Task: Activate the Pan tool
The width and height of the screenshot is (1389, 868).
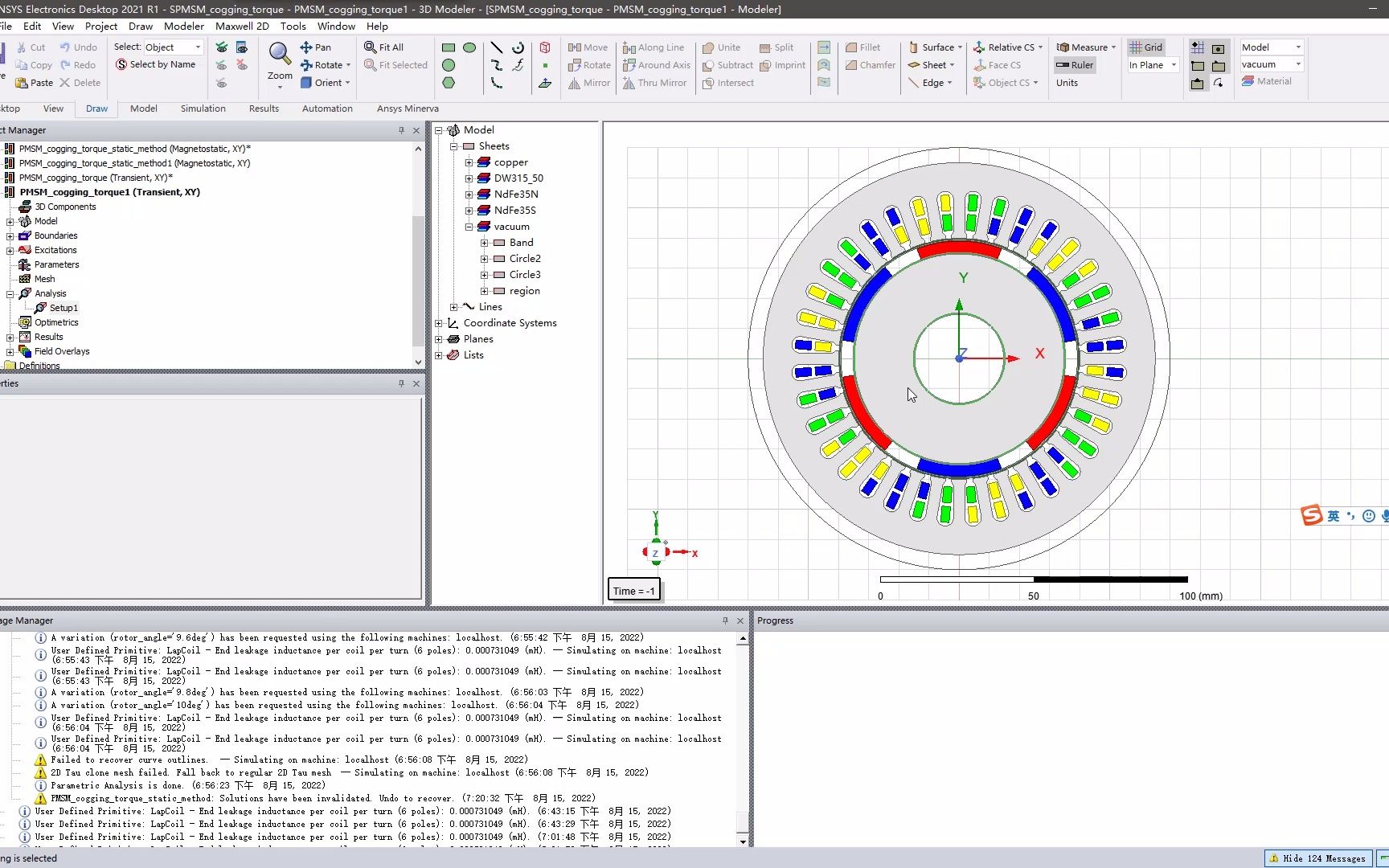Action: [315, 47]
